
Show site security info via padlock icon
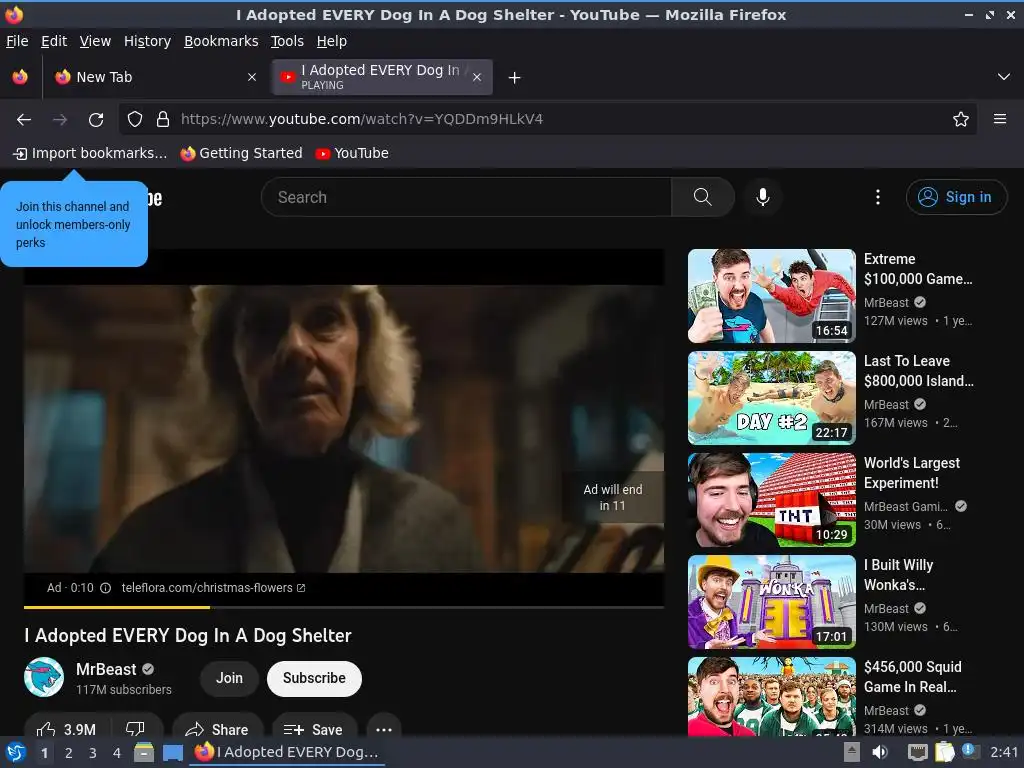[x=163, y=120]
